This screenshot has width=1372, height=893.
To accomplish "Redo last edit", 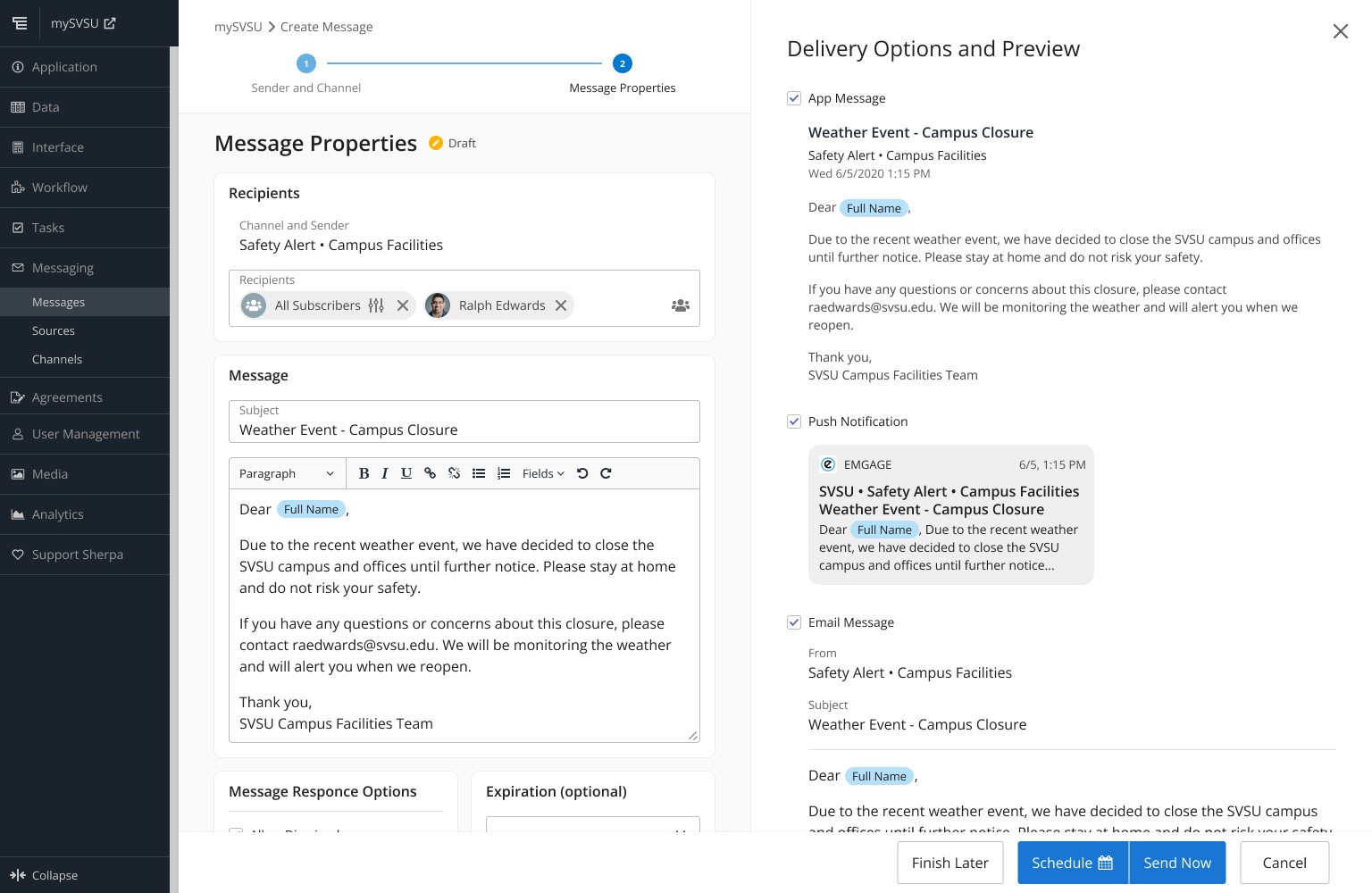I will (x=606, y=473).
